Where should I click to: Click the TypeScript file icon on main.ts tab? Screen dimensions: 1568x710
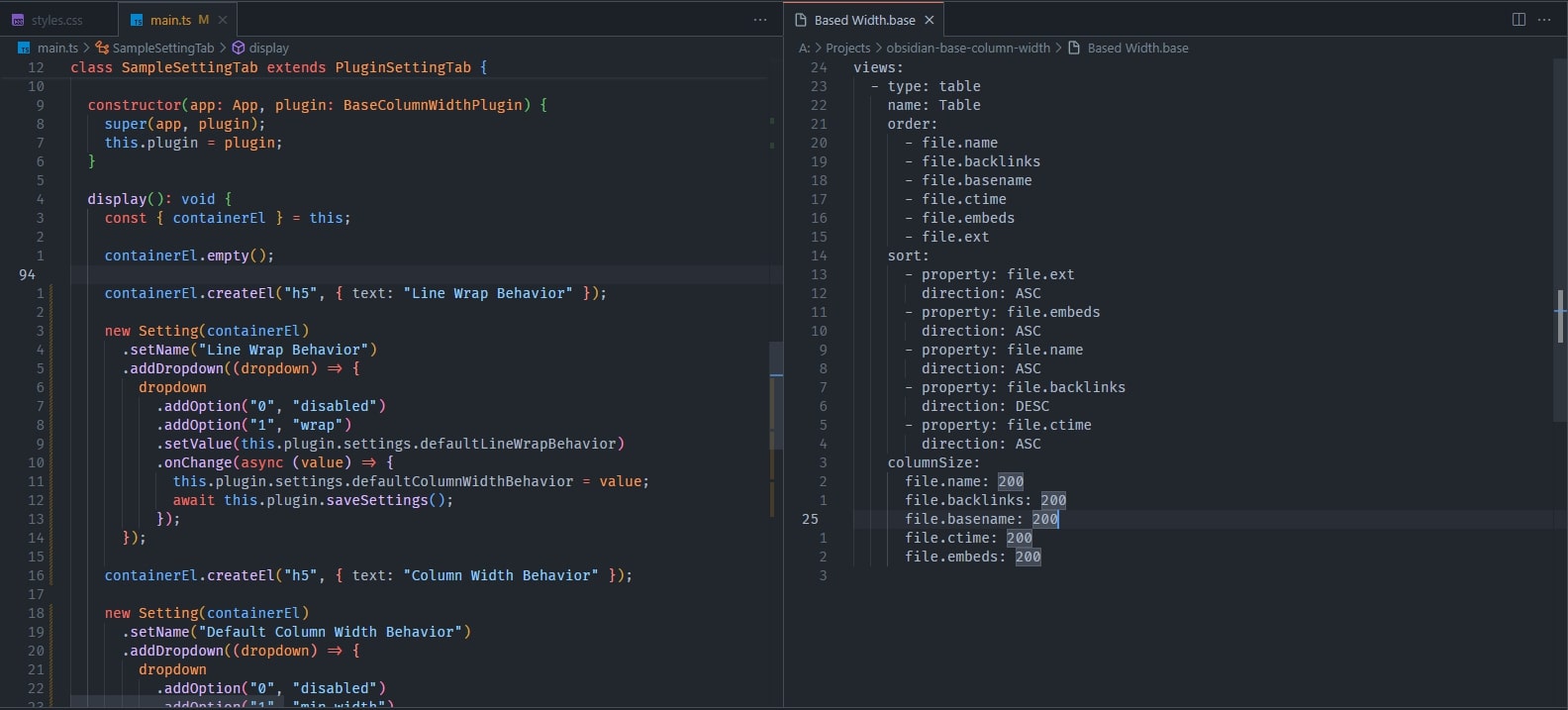point(136,20)
